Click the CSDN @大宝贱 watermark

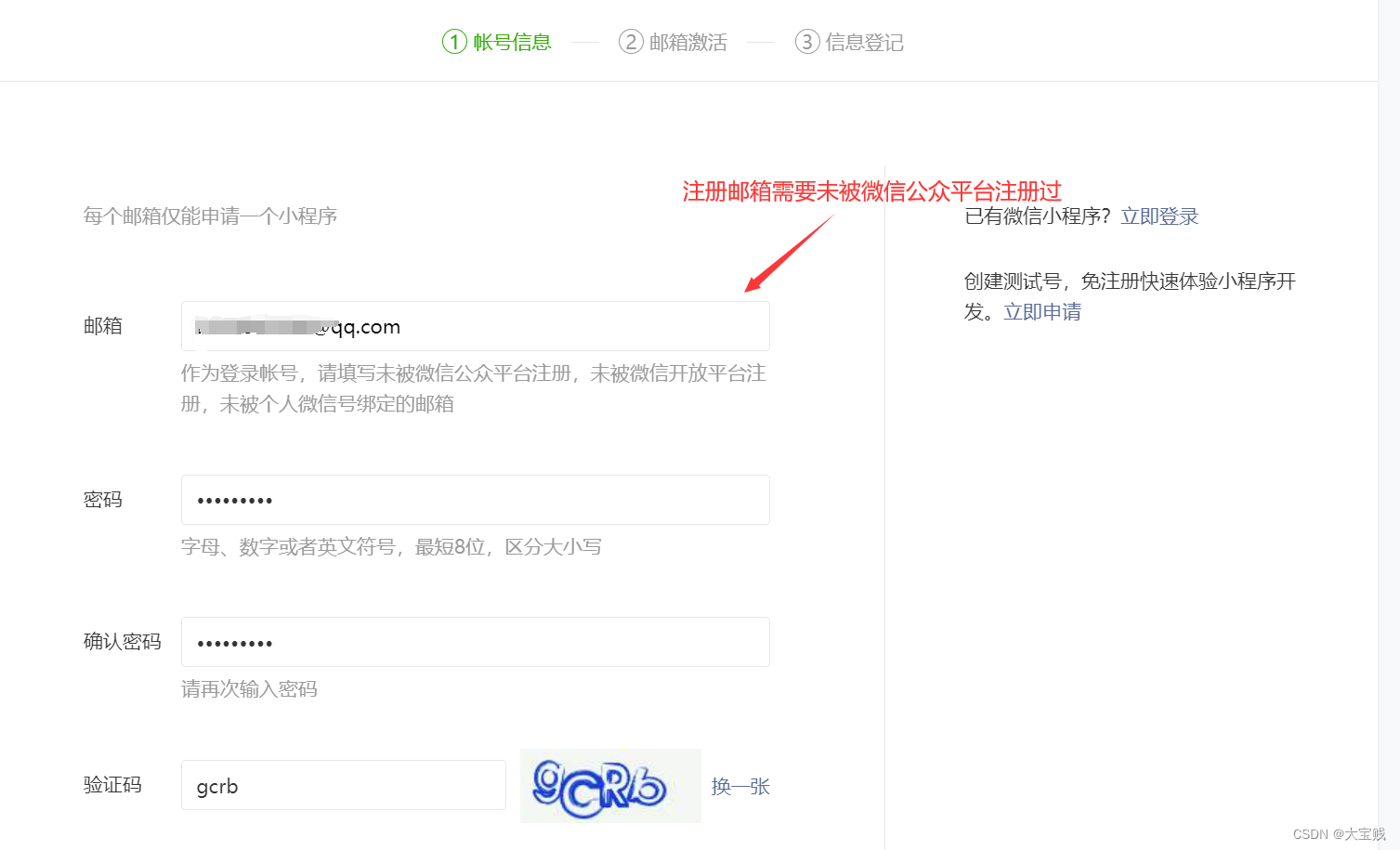pos(1338,834)
